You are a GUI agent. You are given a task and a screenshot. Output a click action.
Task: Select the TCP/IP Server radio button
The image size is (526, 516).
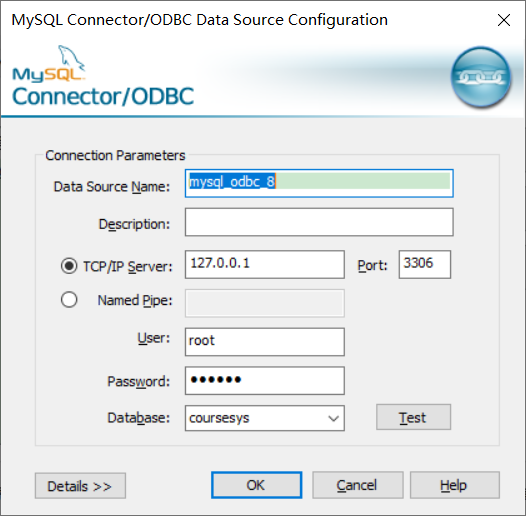click(69, 266)
